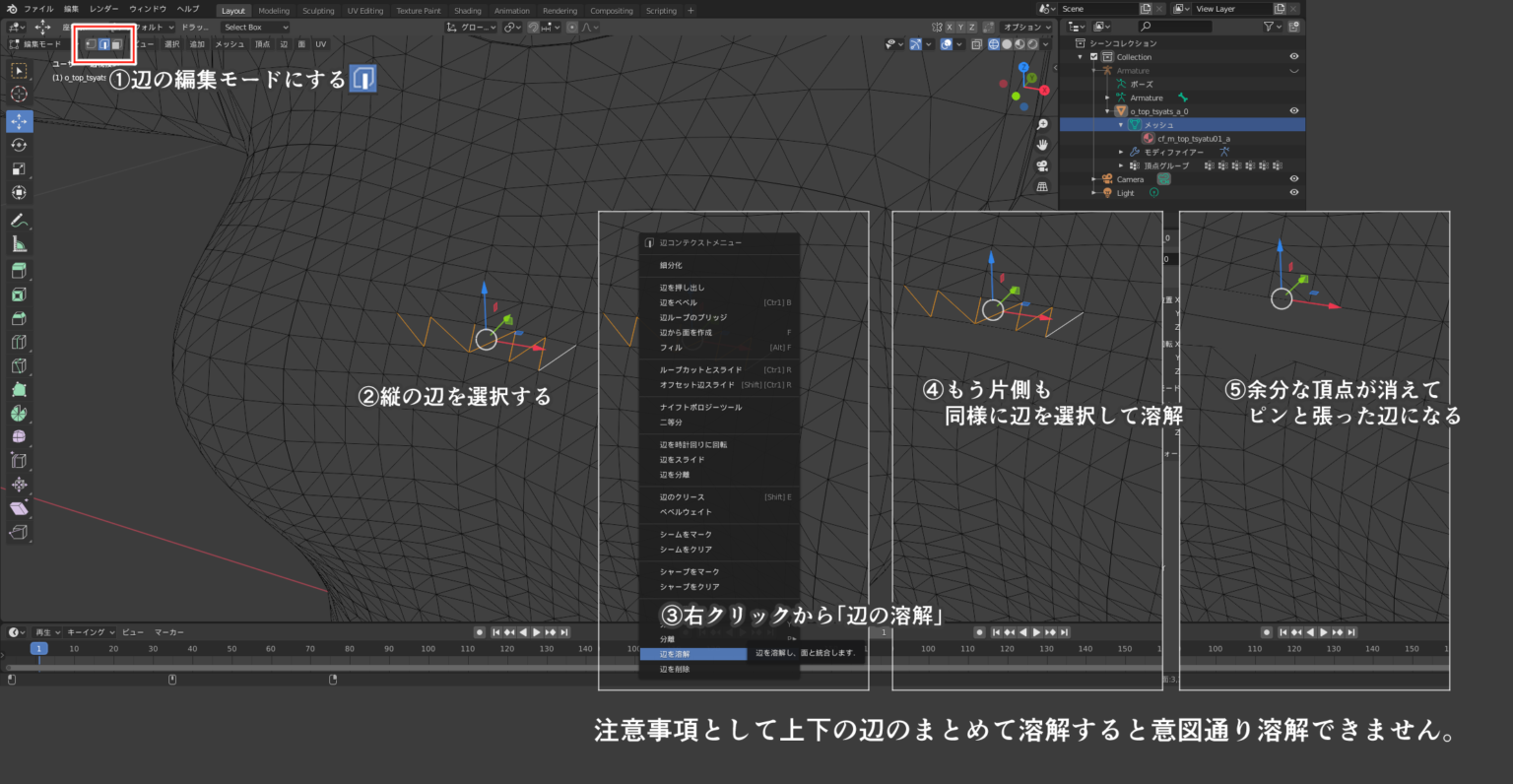Switch viewport to material preview shading
The image size is (1513, 784).
pos(1020,44)
